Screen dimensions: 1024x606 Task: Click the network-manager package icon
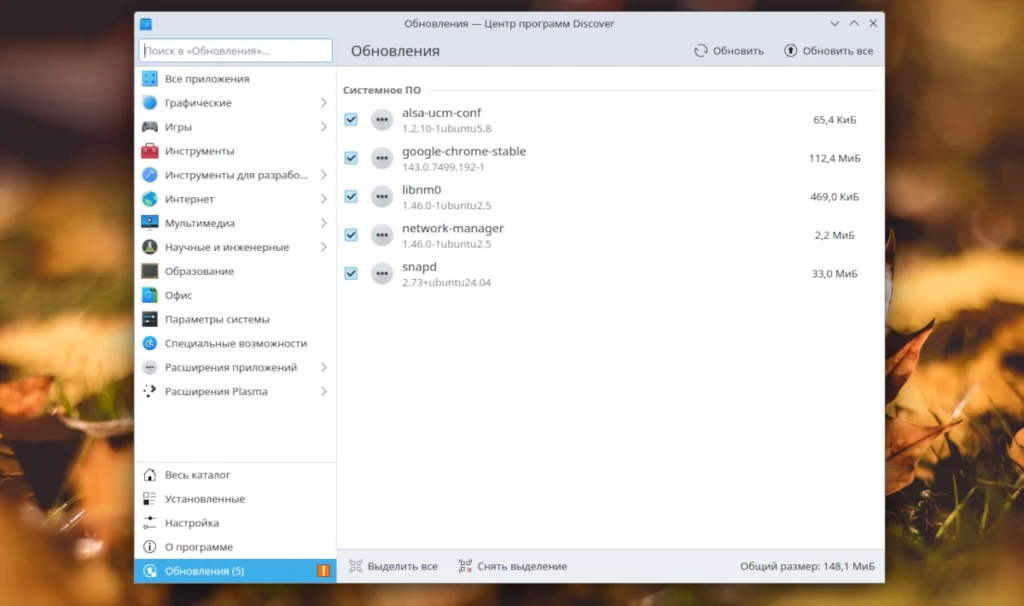[382, 235]
